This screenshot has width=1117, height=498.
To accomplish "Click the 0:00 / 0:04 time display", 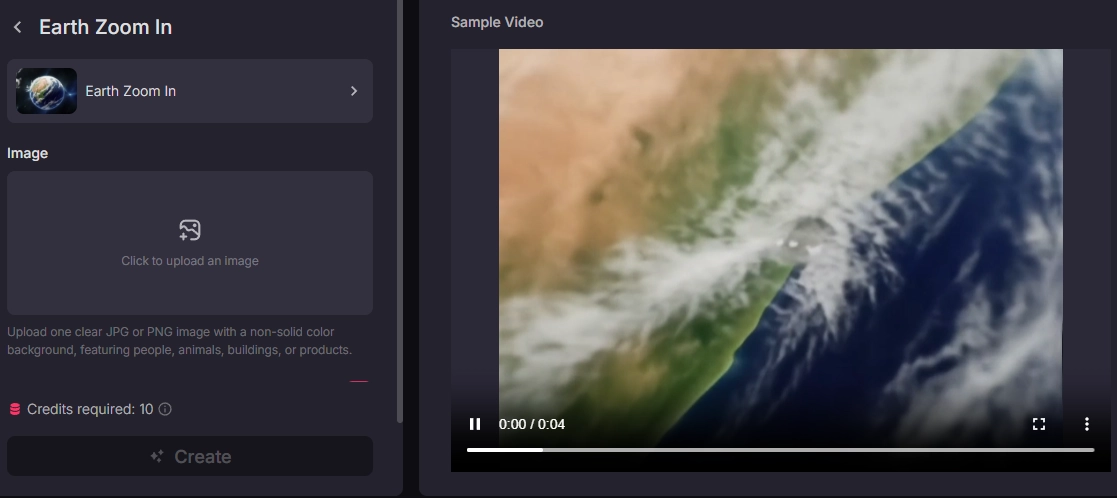I will pos(531,425).
